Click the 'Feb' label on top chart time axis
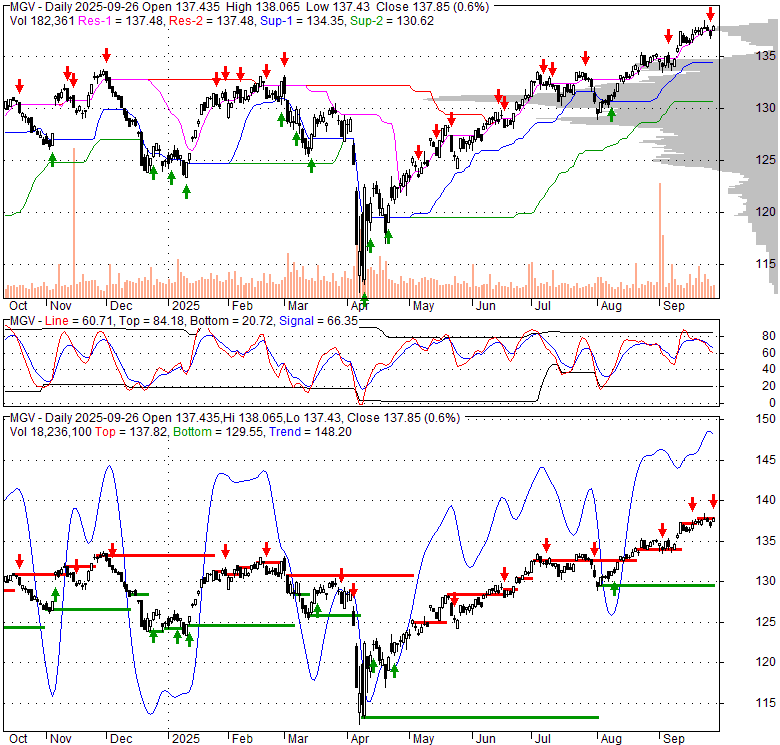Screen dimensions: 780x745 [242, 306]
